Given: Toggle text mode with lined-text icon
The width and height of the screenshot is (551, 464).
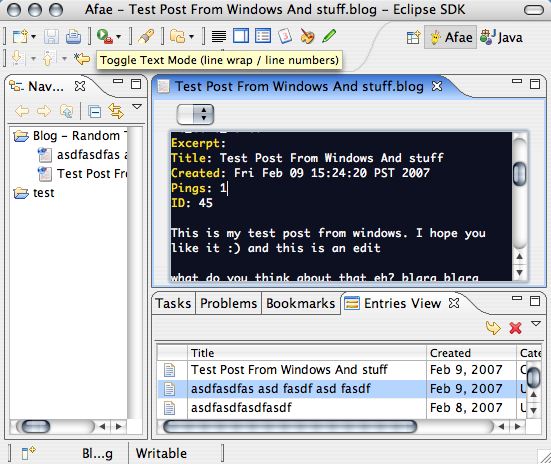Looking at the screenshot, I should (x=219, y=36).
